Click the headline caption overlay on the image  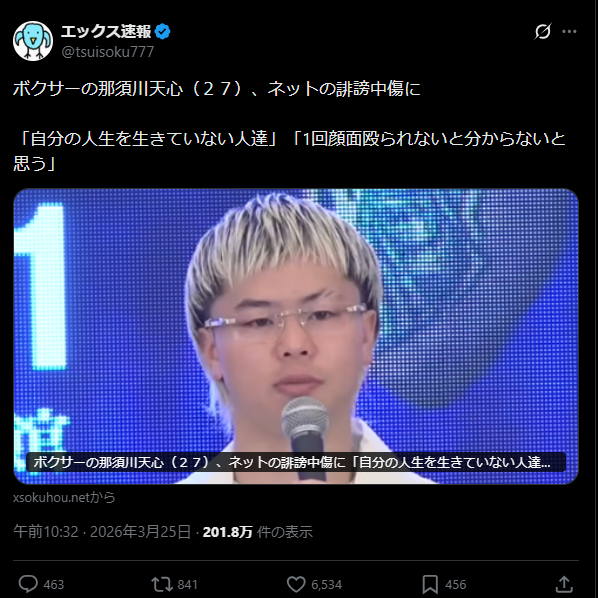pyautogui.click(x=296, y=462)
